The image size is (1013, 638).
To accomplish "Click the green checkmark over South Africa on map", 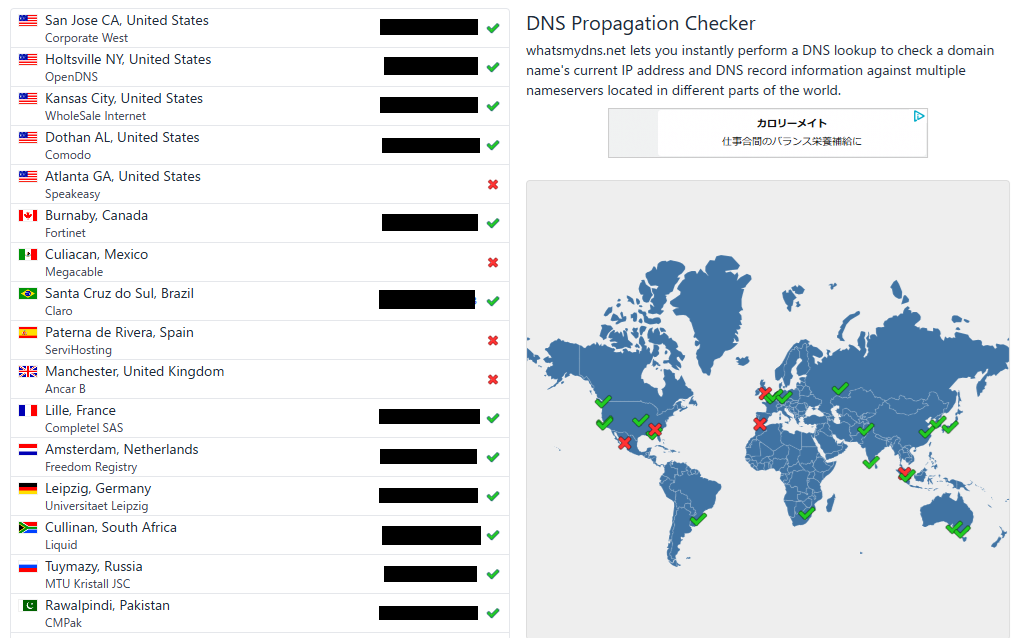I will [x=806, y=513].
